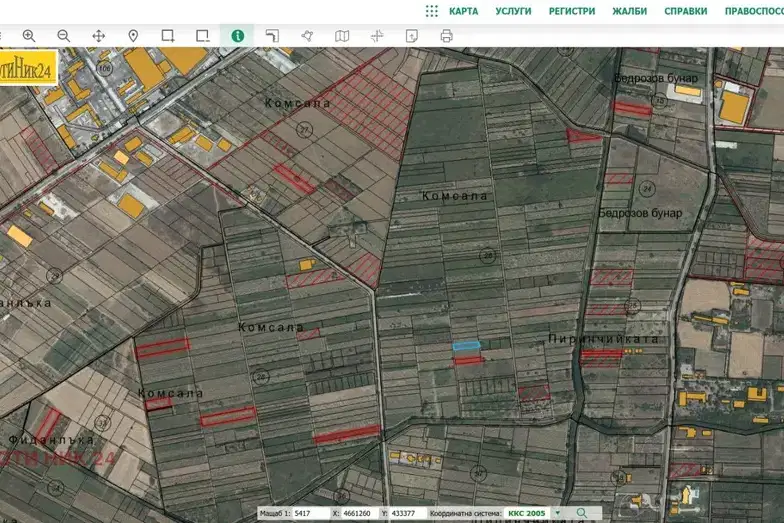Expand the coordinate system dropdown arrow
The width and height of the screenshot is (784, 523).
[x=558, y=513]
